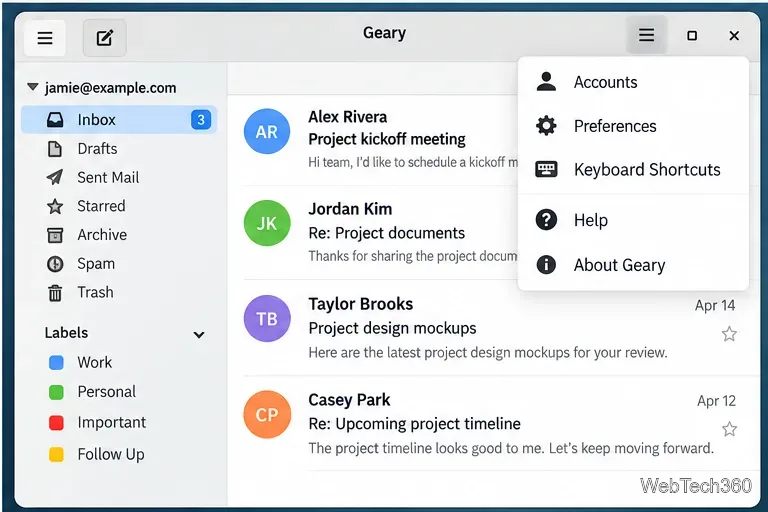The width and height of the screenshot is (768, 512).
Task: Select Help in the menu
Action: point(633,220)
